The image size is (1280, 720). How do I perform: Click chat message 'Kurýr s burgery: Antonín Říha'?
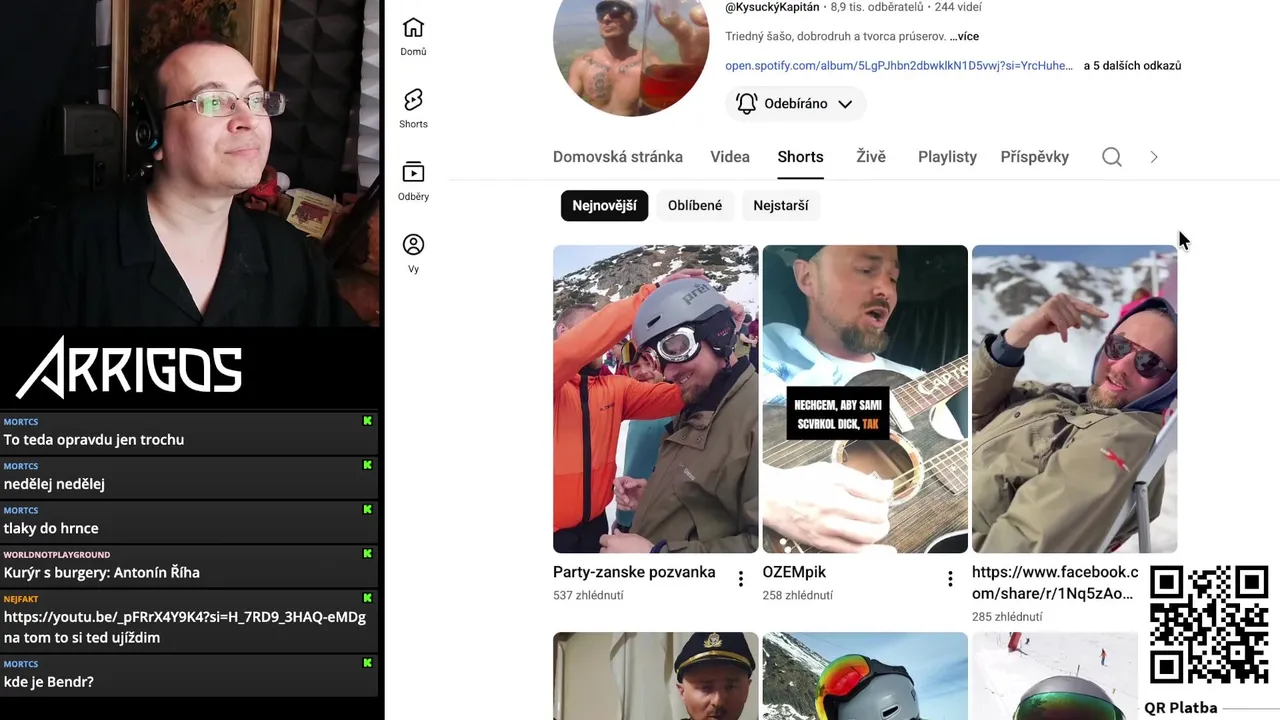[102, 573]
